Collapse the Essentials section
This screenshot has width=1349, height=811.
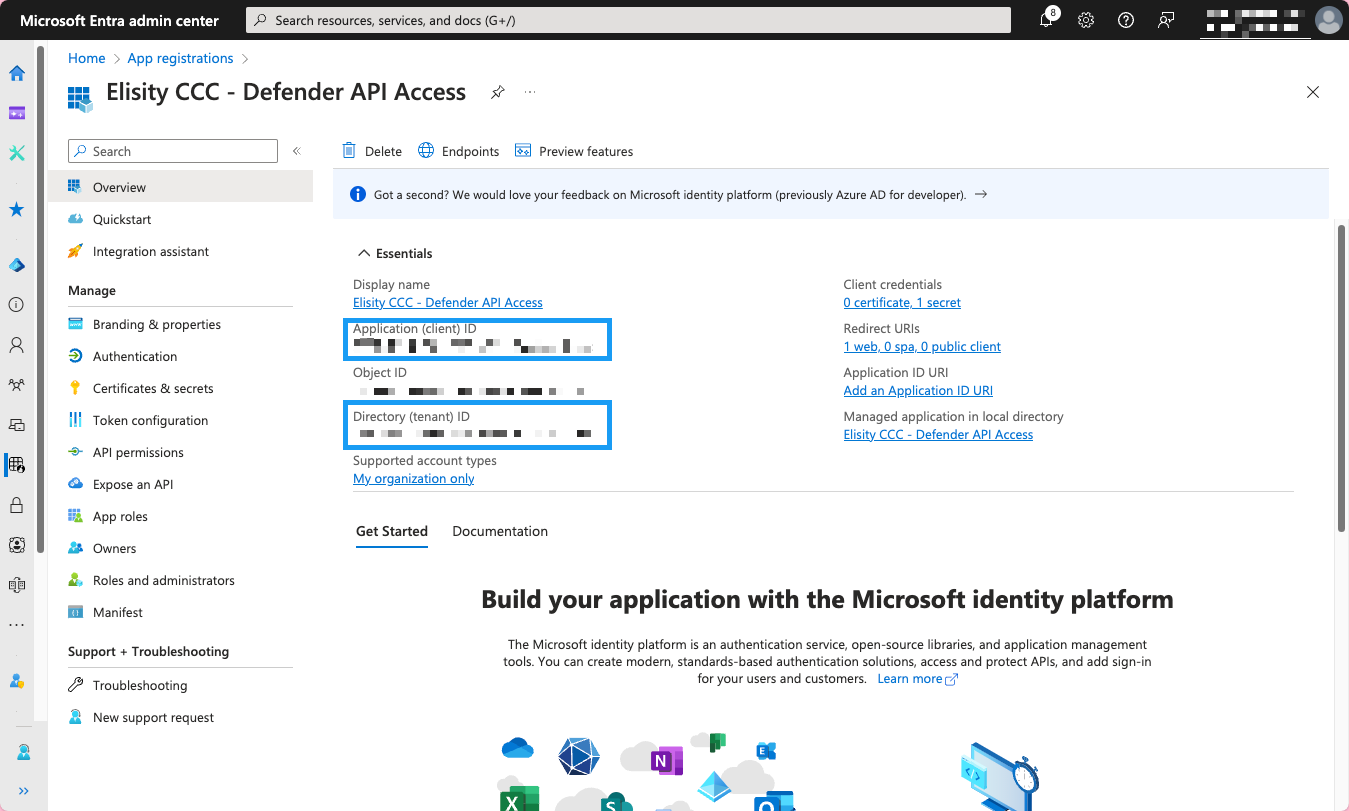tap(364, 254)
